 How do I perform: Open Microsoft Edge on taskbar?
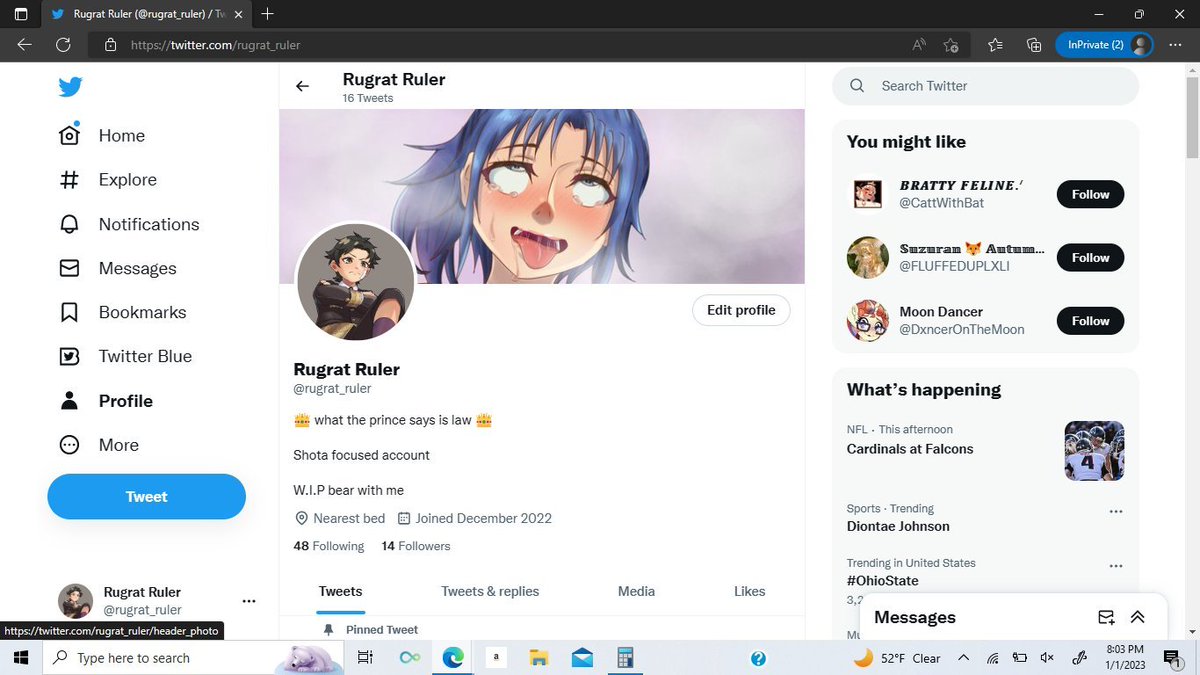tap(453, 658)
